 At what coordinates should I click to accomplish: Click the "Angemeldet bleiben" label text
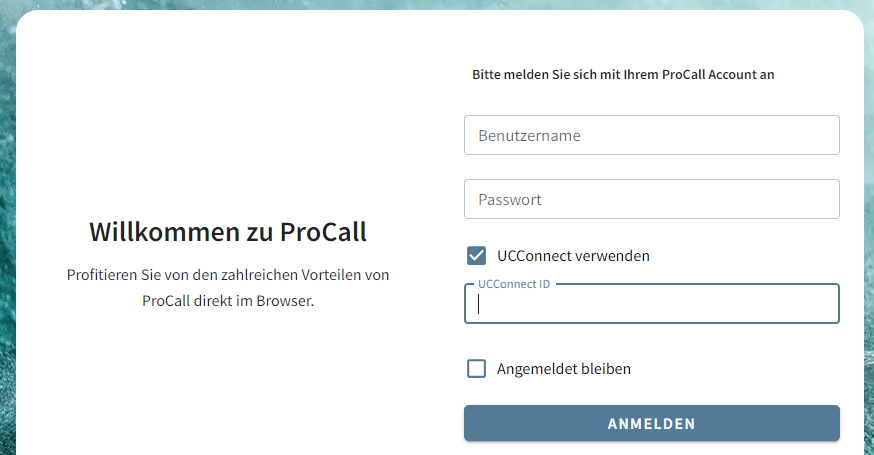click(x=564, y=369)
